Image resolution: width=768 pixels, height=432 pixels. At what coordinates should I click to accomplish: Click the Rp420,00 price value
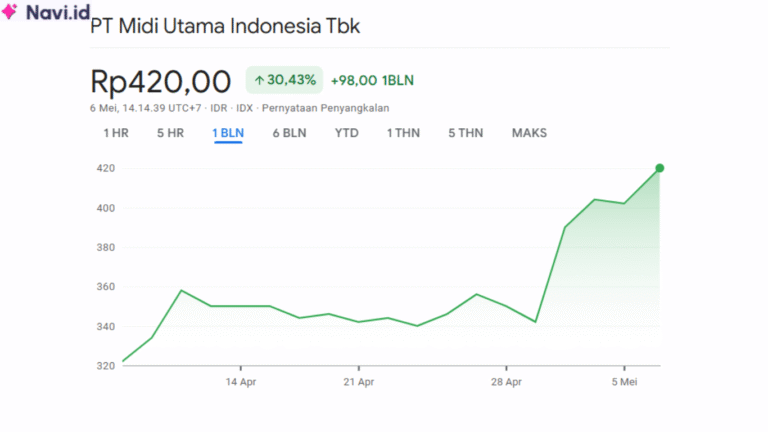[x=161, y=81]
